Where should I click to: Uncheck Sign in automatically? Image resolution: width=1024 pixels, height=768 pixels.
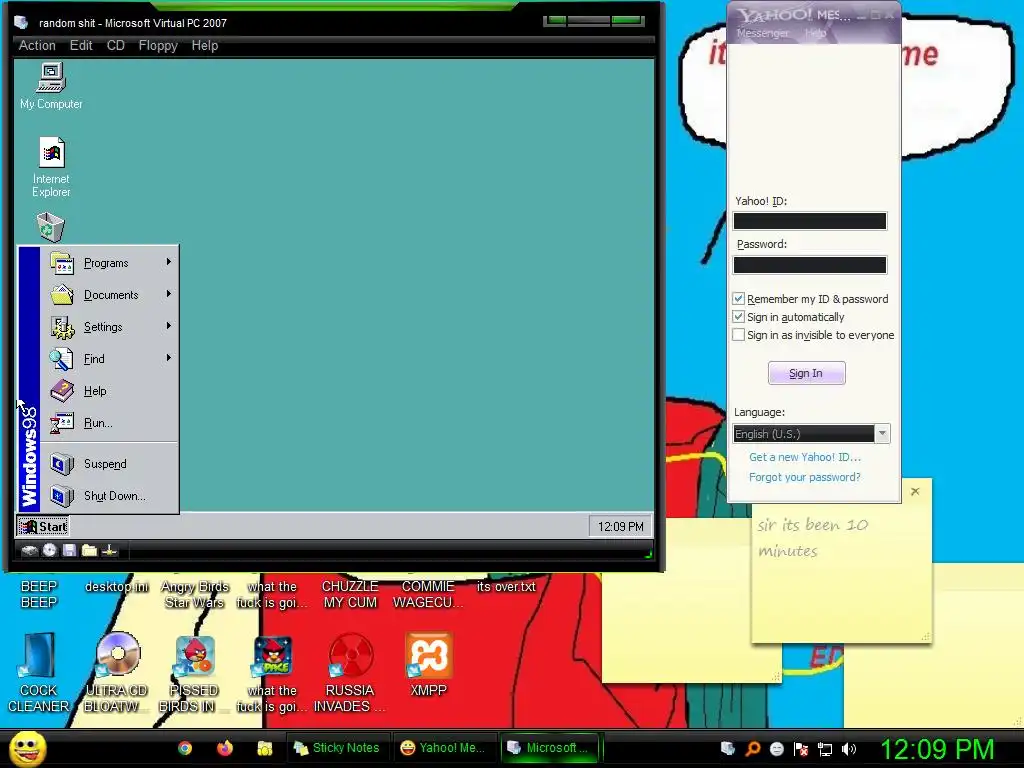739,317
